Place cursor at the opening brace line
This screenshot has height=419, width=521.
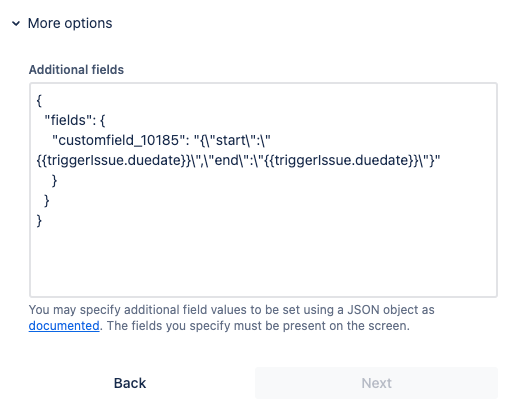tap(39, 100)
